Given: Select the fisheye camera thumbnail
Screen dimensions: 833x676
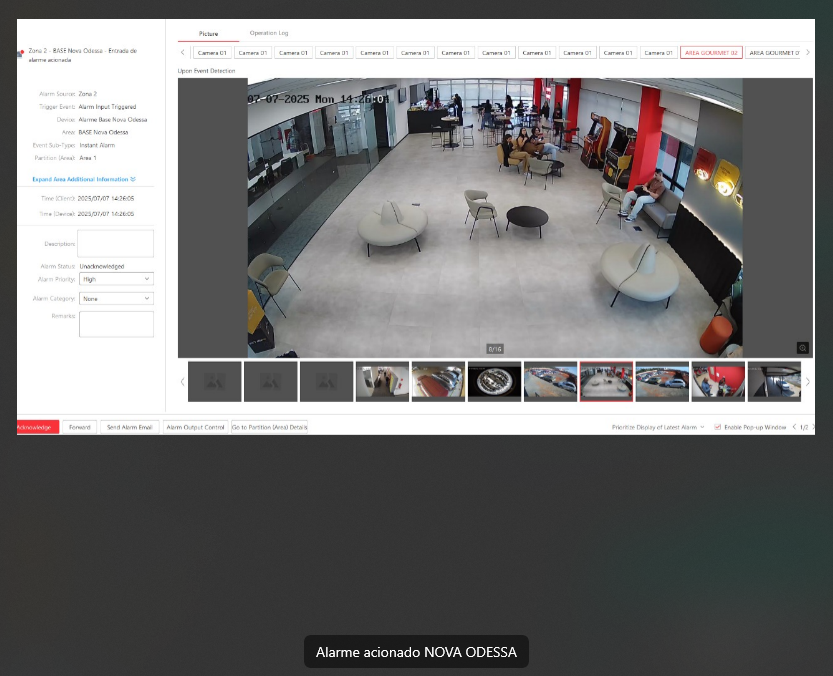Looking at the screenshot, I should tap(494, 382).
